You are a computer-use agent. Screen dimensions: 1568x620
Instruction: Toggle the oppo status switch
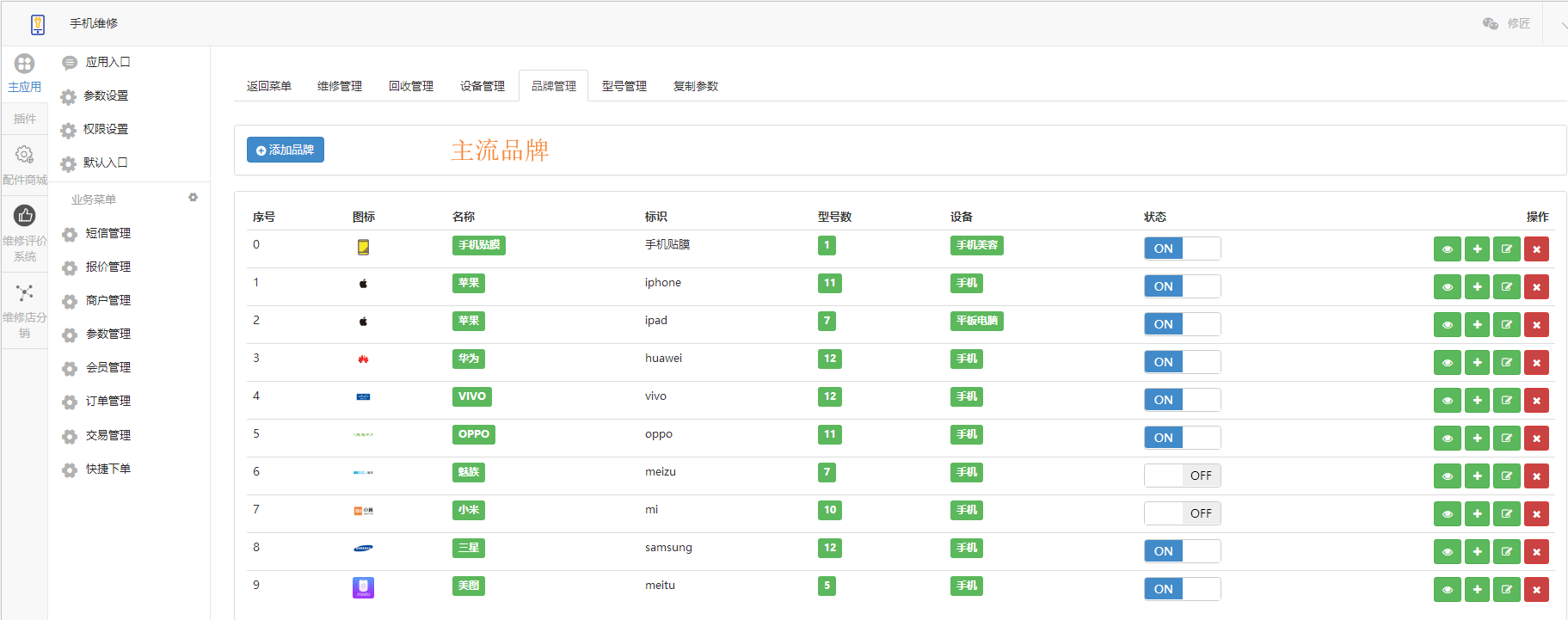point(1182,438)
